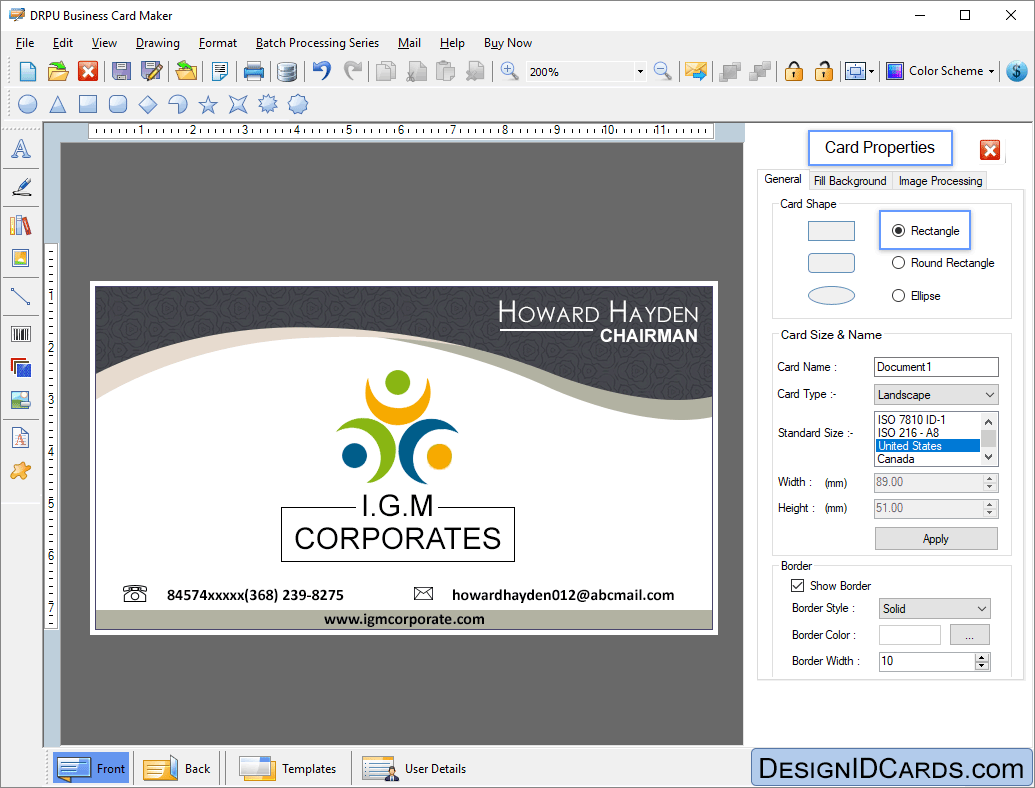
Task: Click the zoom out magnifier
Action: pos(662,71)
